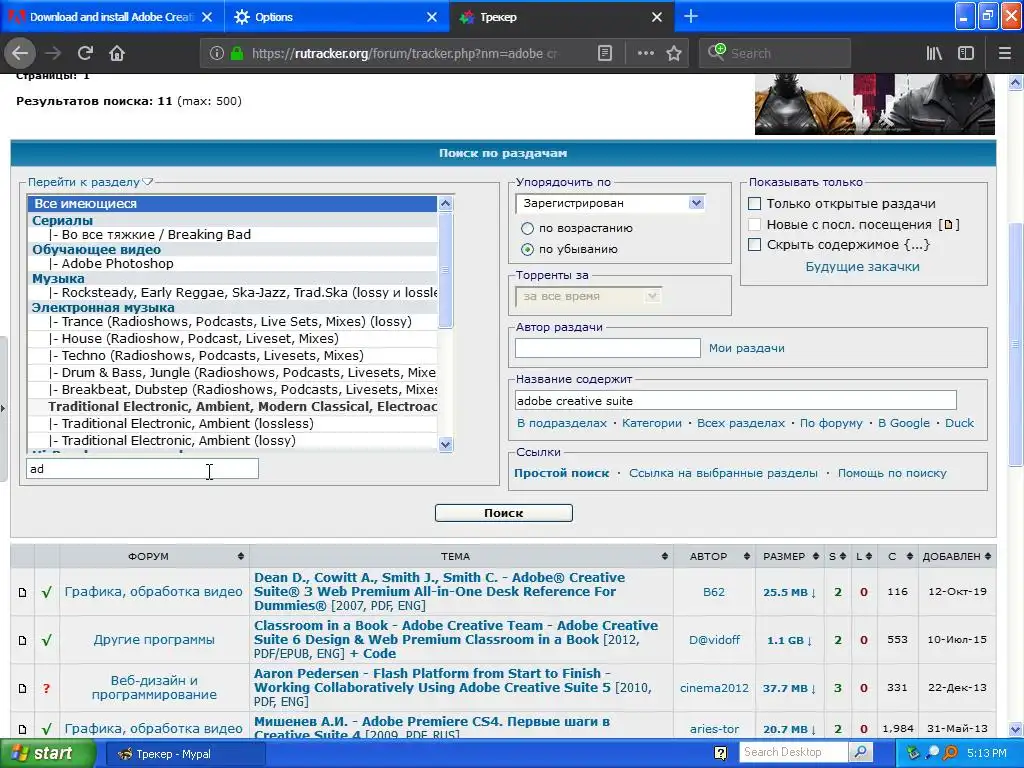Select по возрастанию radio button
1024x768 pixels.
pos(527,229)
